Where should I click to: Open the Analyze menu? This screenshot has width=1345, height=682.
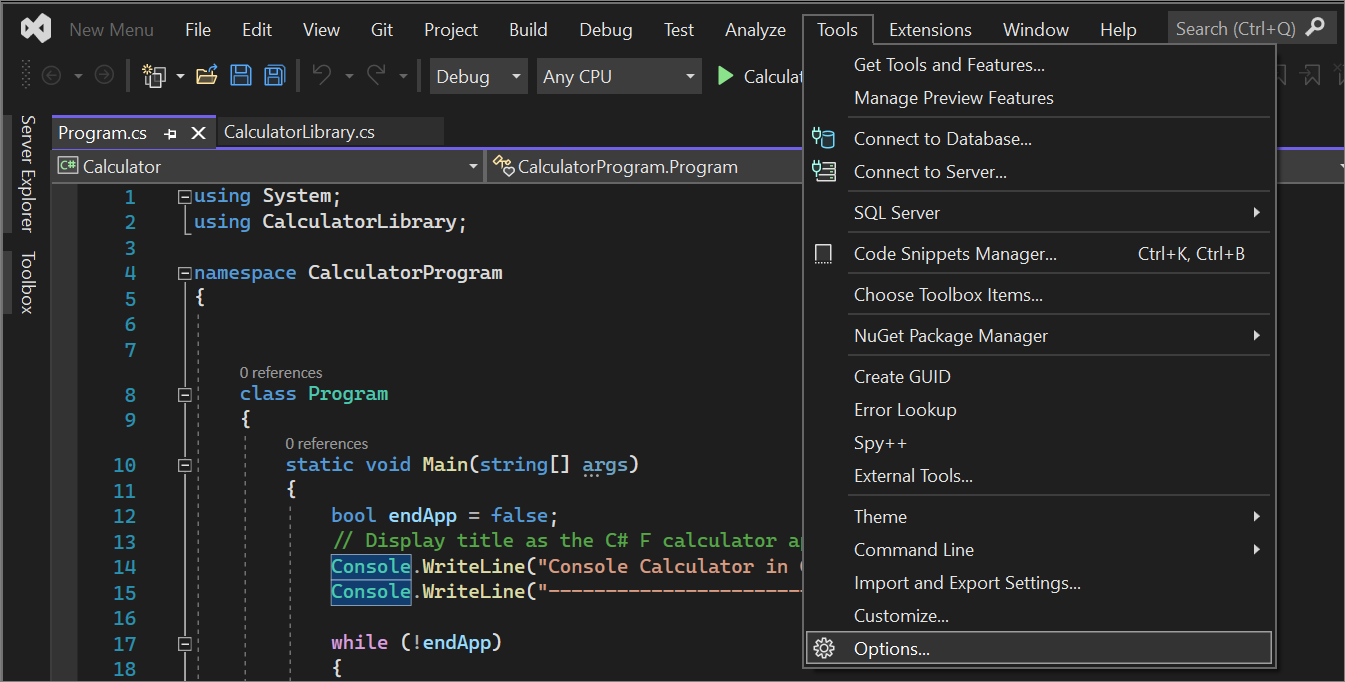click(756, 30)
